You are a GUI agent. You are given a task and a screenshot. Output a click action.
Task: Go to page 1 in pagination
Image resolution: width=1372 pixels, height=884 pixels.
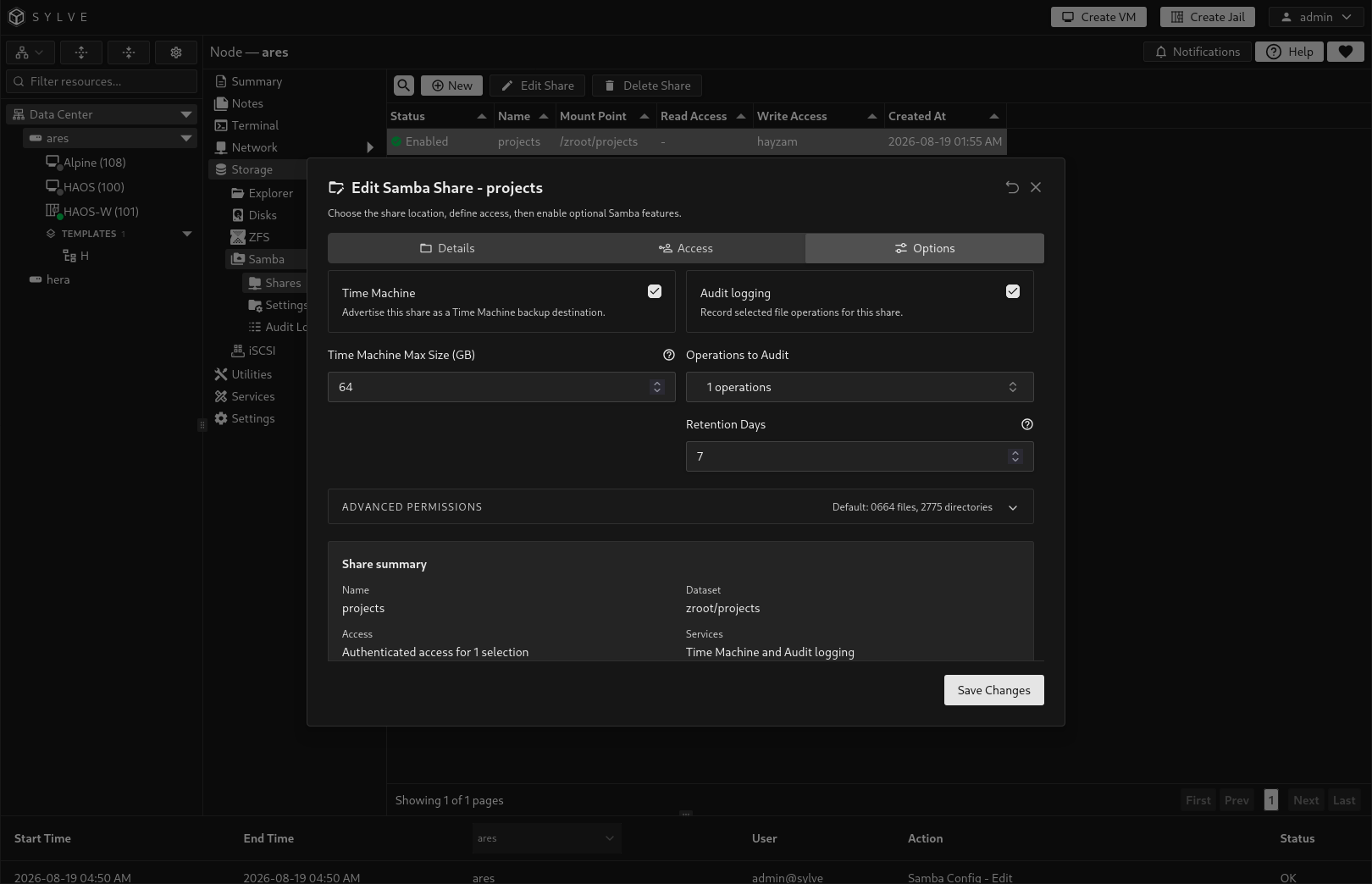1271,800
